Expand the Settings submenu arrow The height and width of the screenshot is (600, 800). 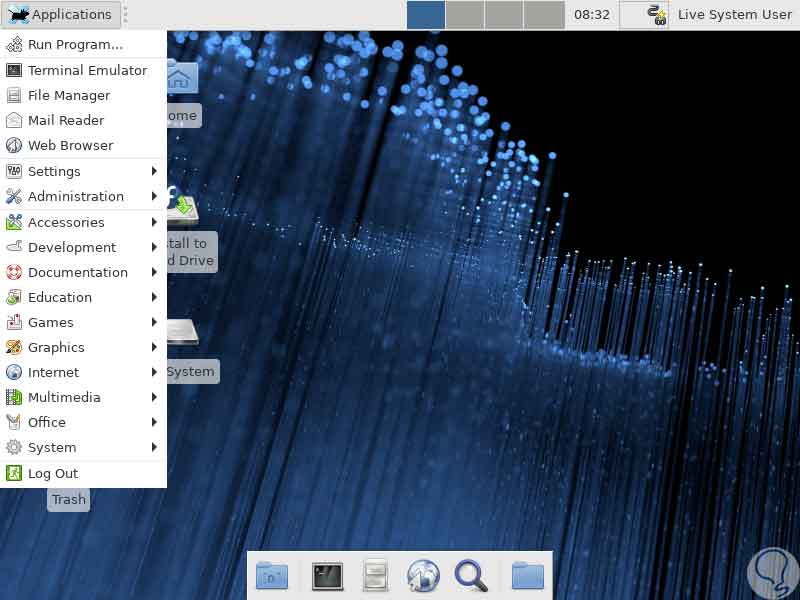point(154,171)
